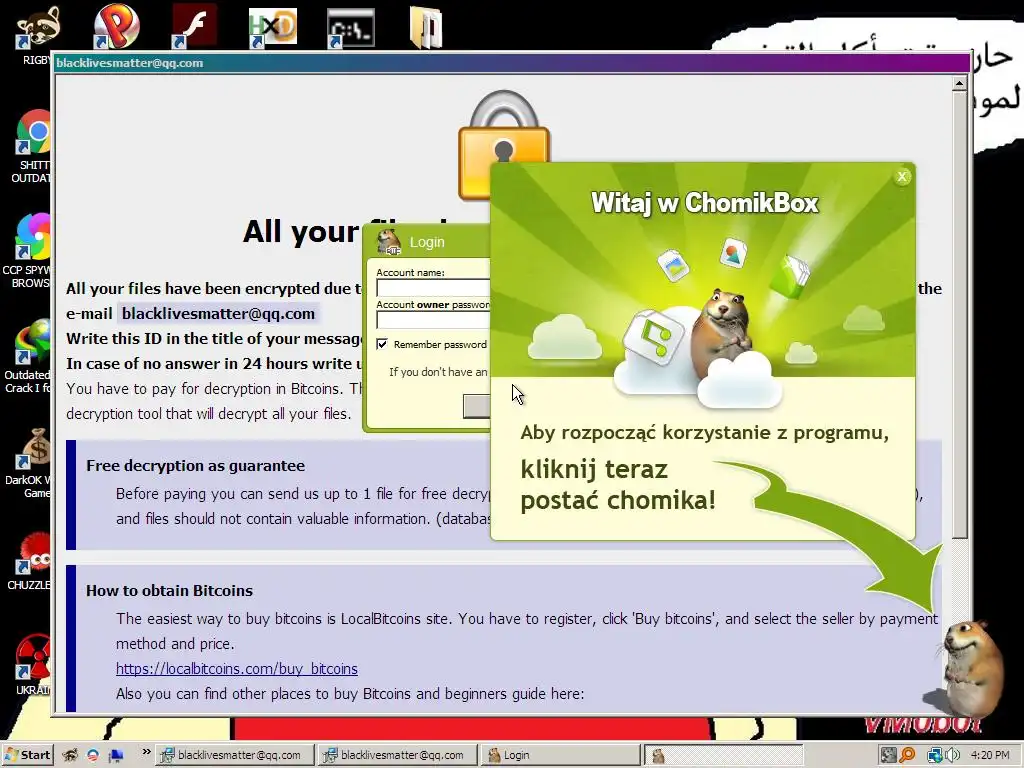Image resolution: width=1024 pixels, height=768 pixels.
Task: Click the blacklivesmatter@qq.com window title bar
Action: pyautogui.click(x=511, y=63)
